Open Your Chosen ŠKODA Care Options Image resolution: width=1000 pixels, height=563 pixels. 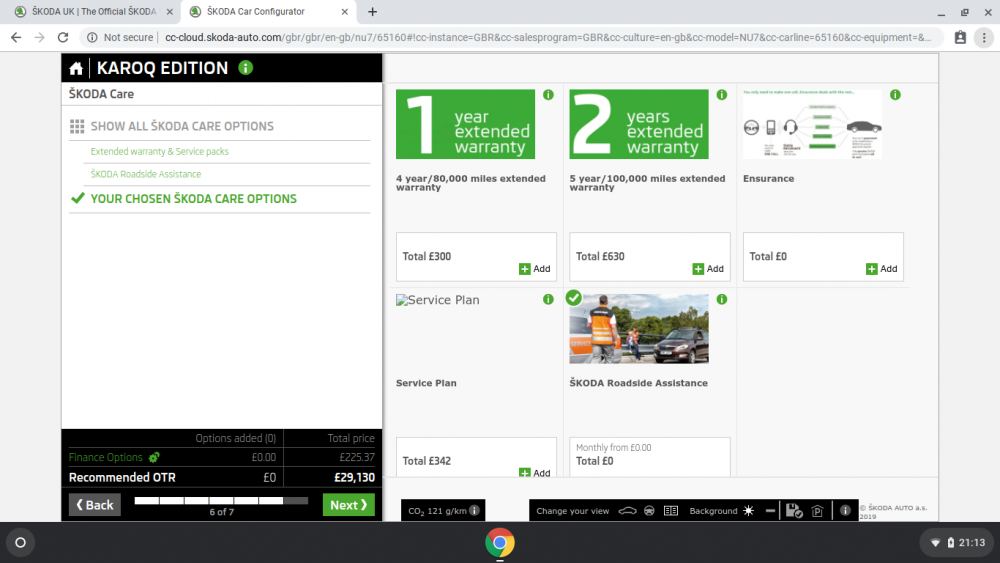(193, 199)
